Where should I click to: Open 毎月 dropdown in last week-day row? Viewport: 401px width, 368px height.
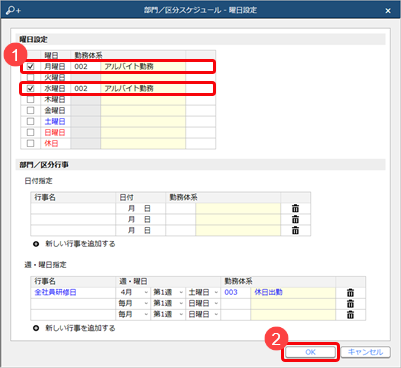coord(133,315)
